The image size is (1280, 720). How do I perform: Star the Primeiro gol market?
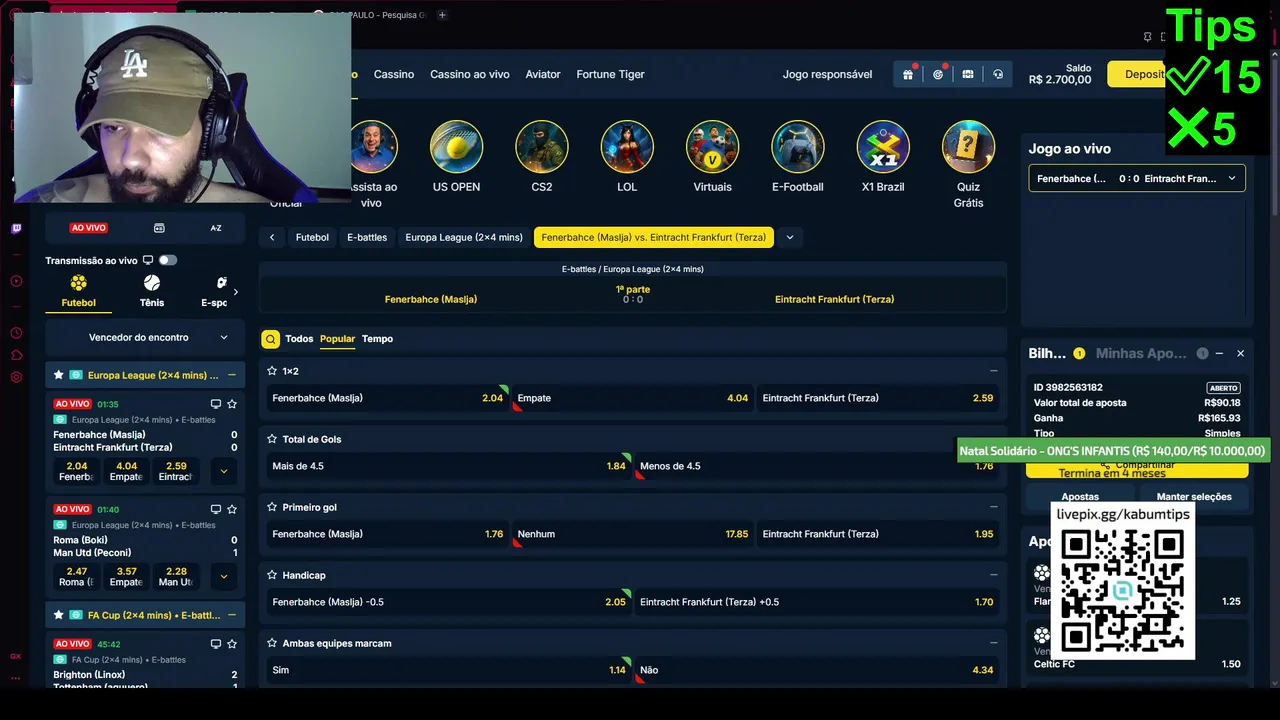272,507
